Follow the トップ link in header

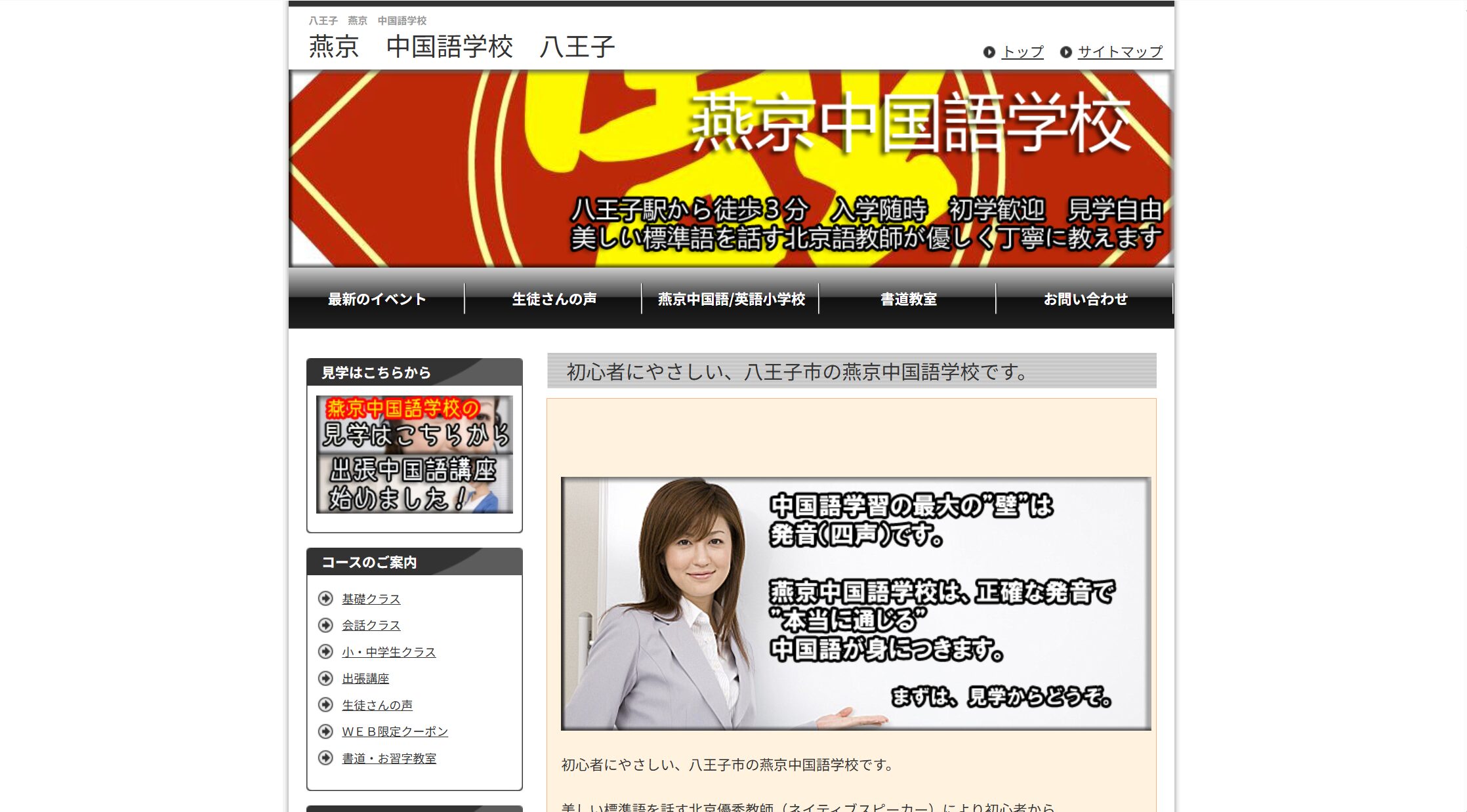1023,52
